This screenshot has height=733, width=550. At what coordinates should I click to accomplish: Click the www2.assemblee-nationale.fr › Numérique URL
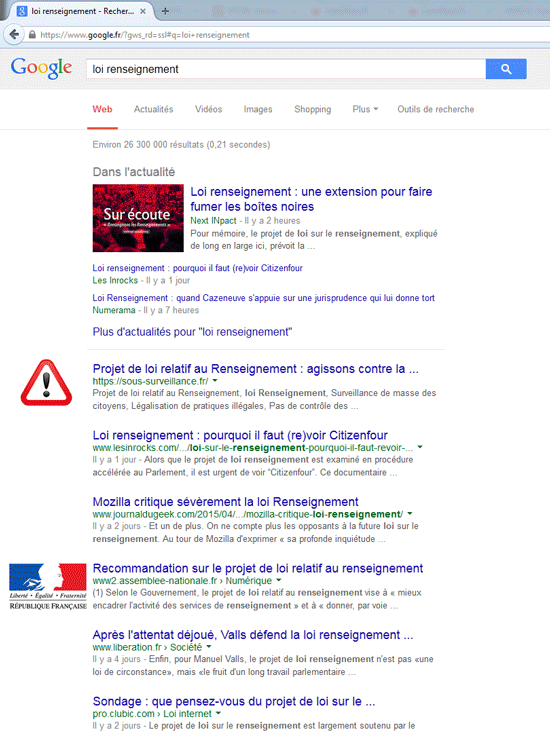tap(182, 581)
